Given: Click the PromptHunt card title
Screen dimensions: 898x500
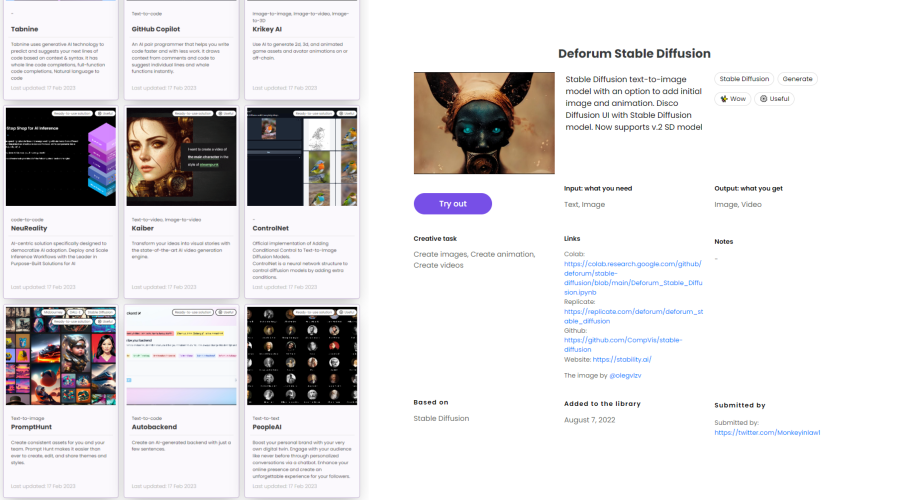Looking at the screenshot, I should (31, 427).
